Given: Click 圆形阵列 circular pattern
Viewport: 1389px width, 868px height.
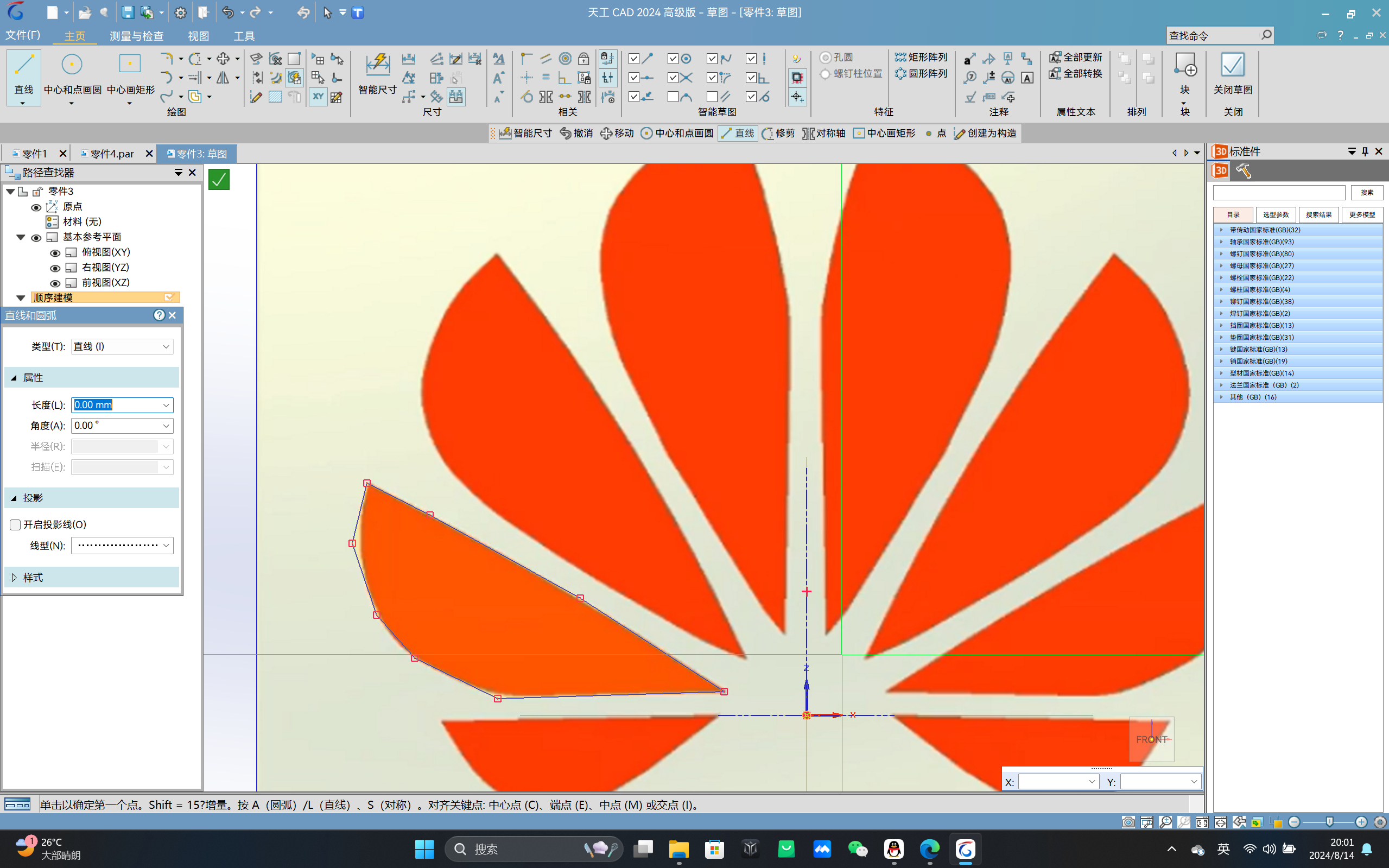Looking at the screenshot, I should (x=921, y=73).
